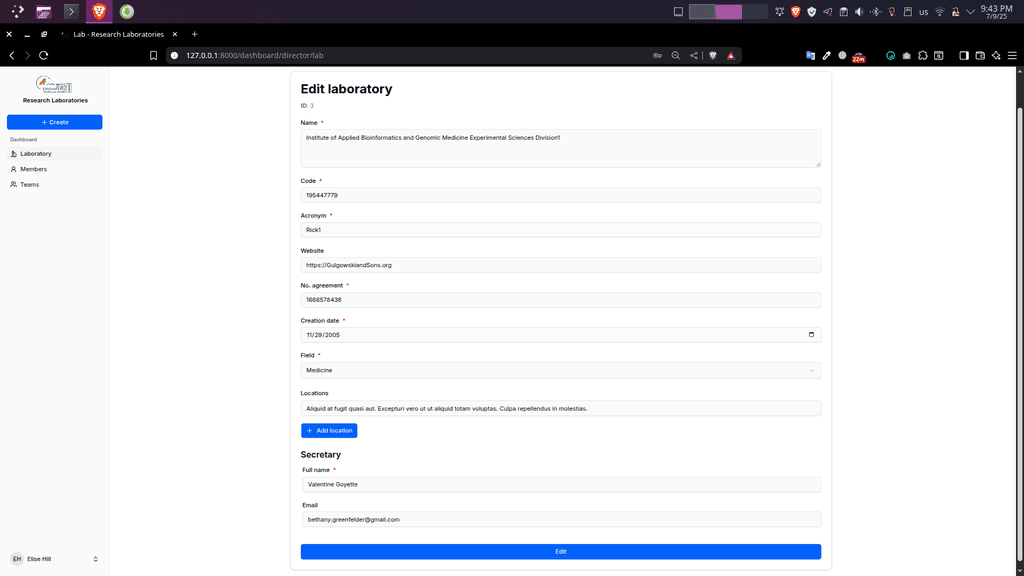Focus the Code field with 195447779
The image size is (1024, 576).
pyautogui.click(x=560, y=195)
